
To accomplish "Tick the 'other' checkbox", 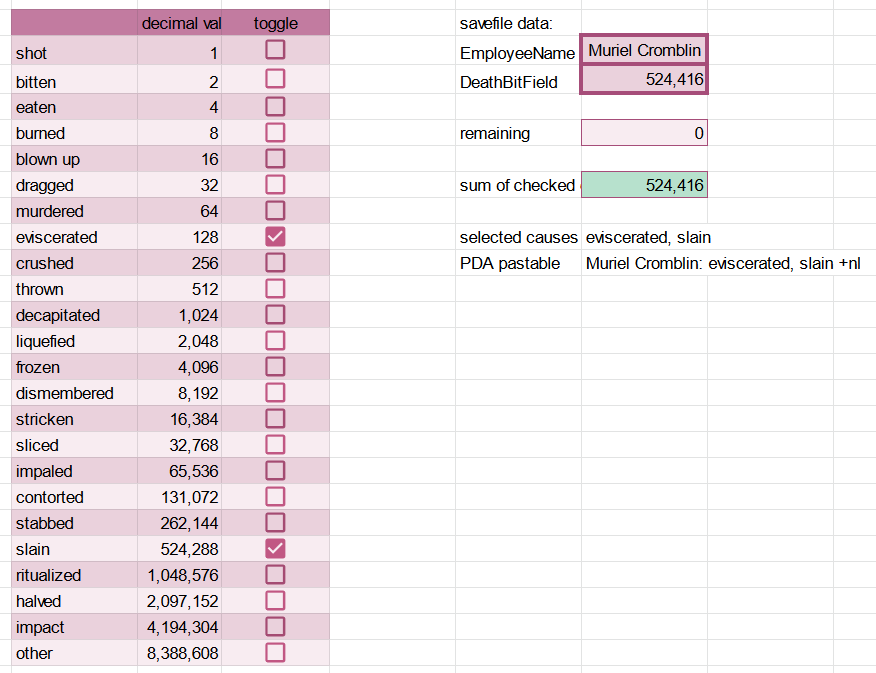I will click(x=275, y=653).
